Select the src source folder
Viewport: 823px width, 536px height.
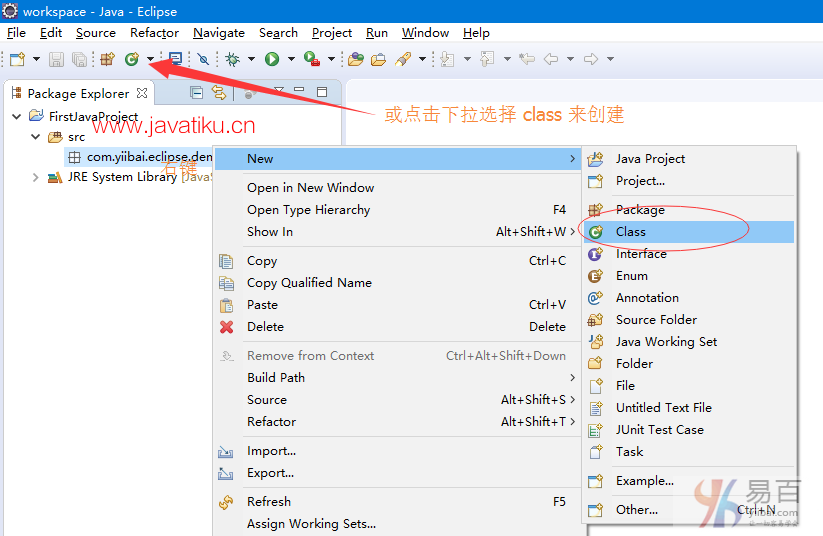coord(67,137)
